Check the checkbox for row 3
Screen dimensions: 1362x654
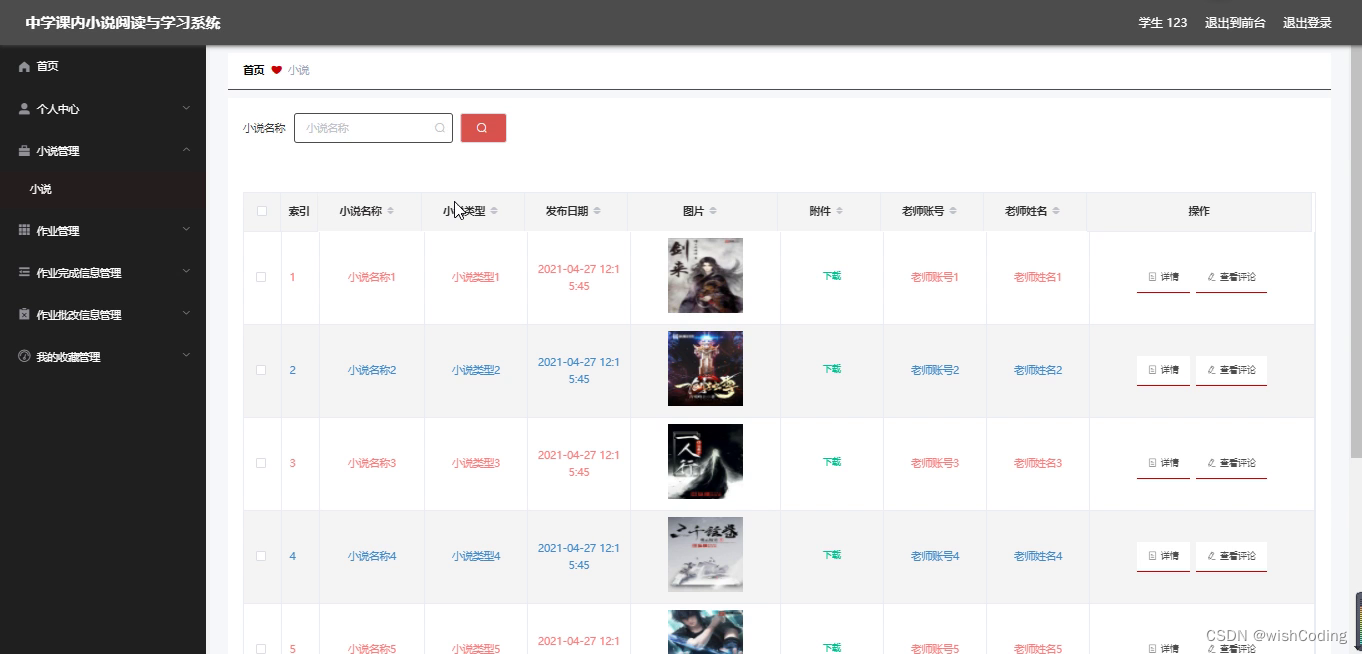tap(261, 463)
